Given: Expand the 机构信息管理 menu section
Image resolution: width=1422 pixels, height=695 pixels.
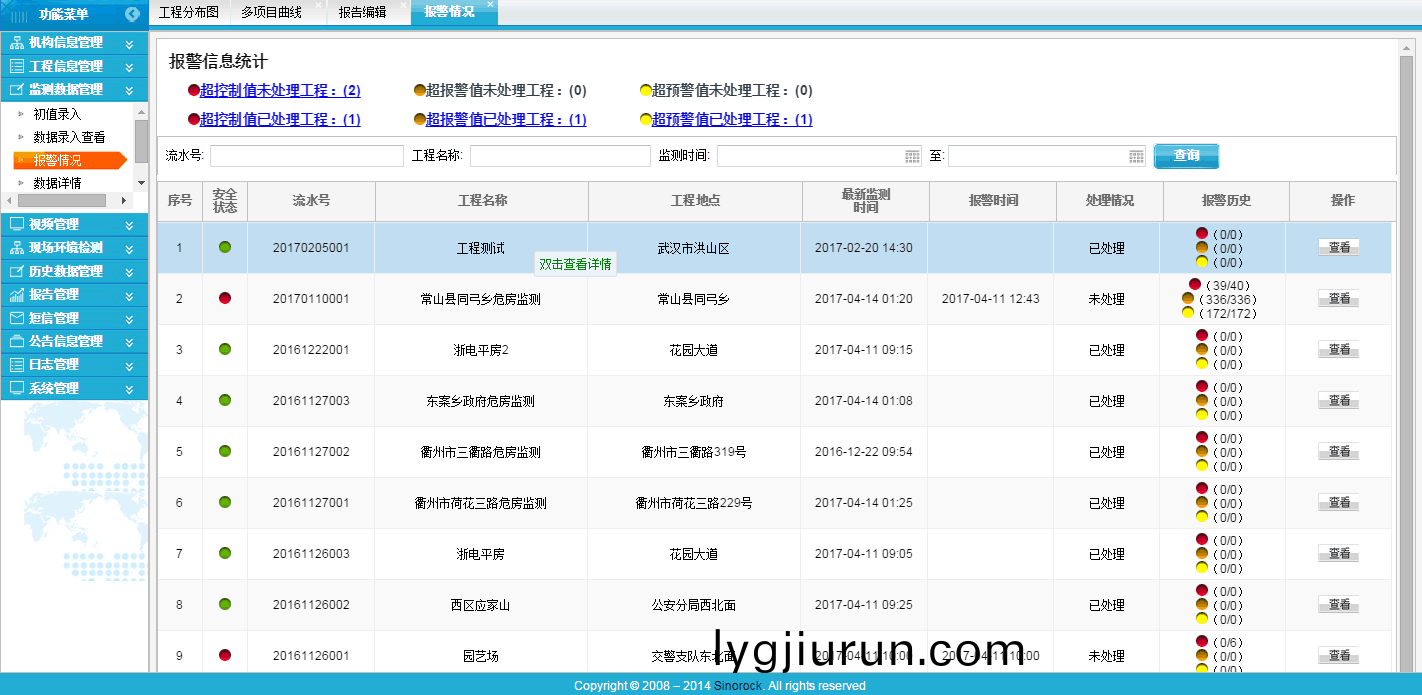Looking at the screenshot, I should [x=129, y=43].
